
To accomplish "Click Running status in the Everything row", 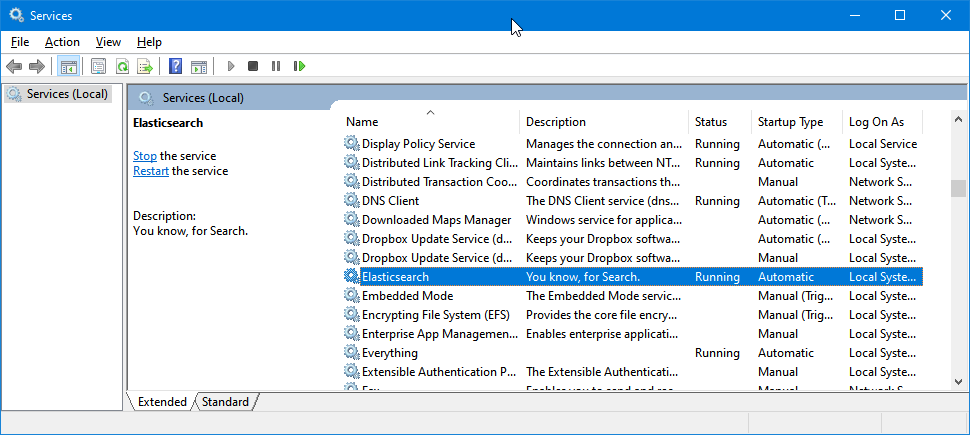I will [x=717, y=353].
